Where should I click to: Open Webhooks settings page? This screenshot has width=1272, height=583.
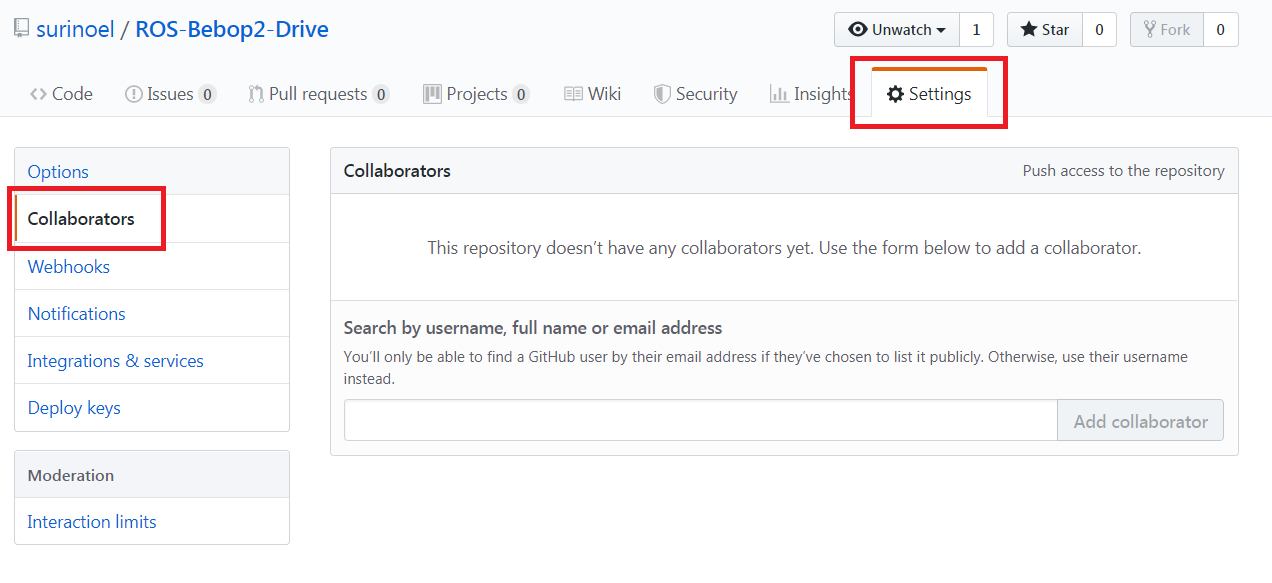pos(152,266)
